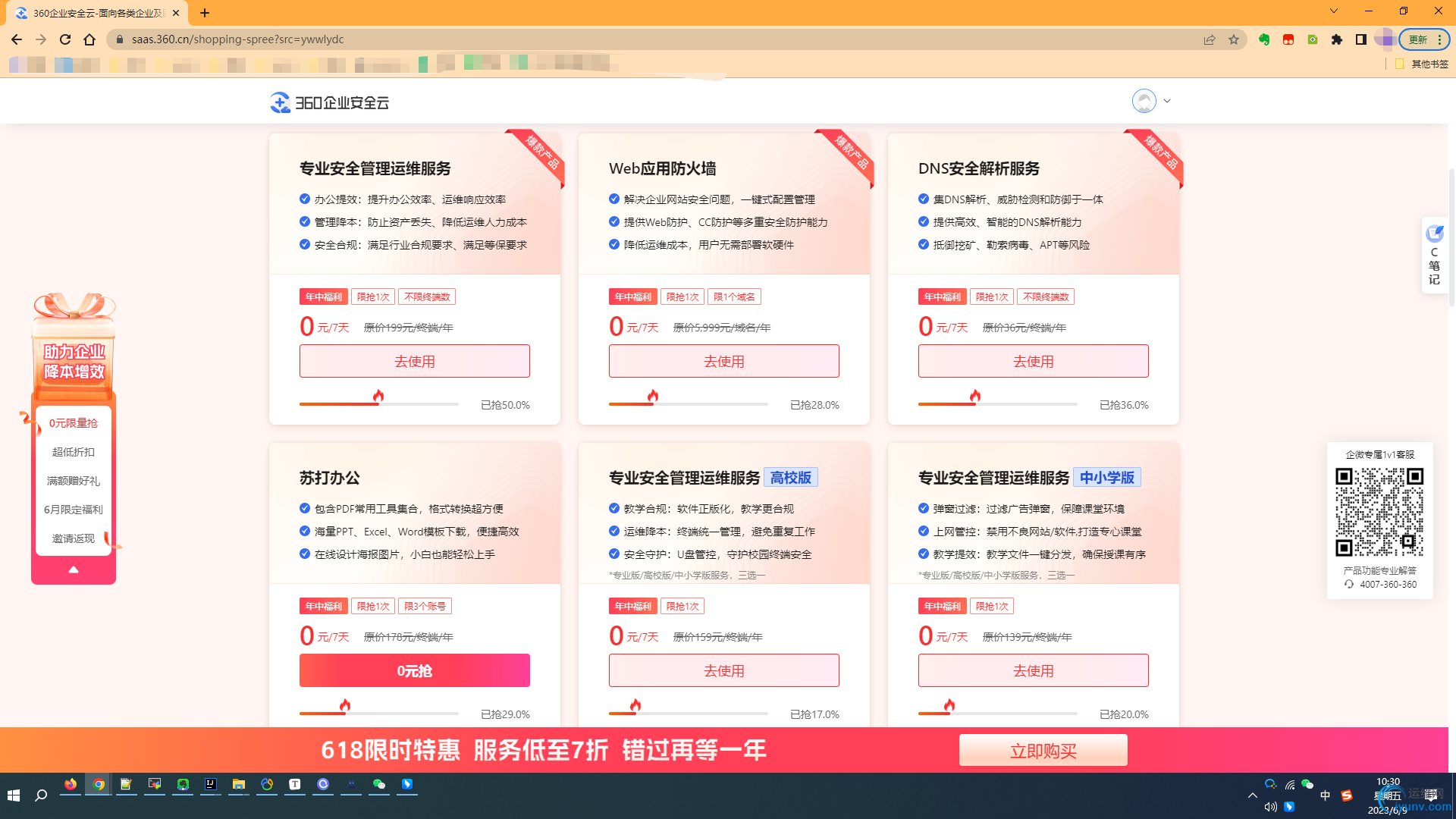Click 立即购买 in the 618 banner
1456x819 pixels.
point(1043,751)
